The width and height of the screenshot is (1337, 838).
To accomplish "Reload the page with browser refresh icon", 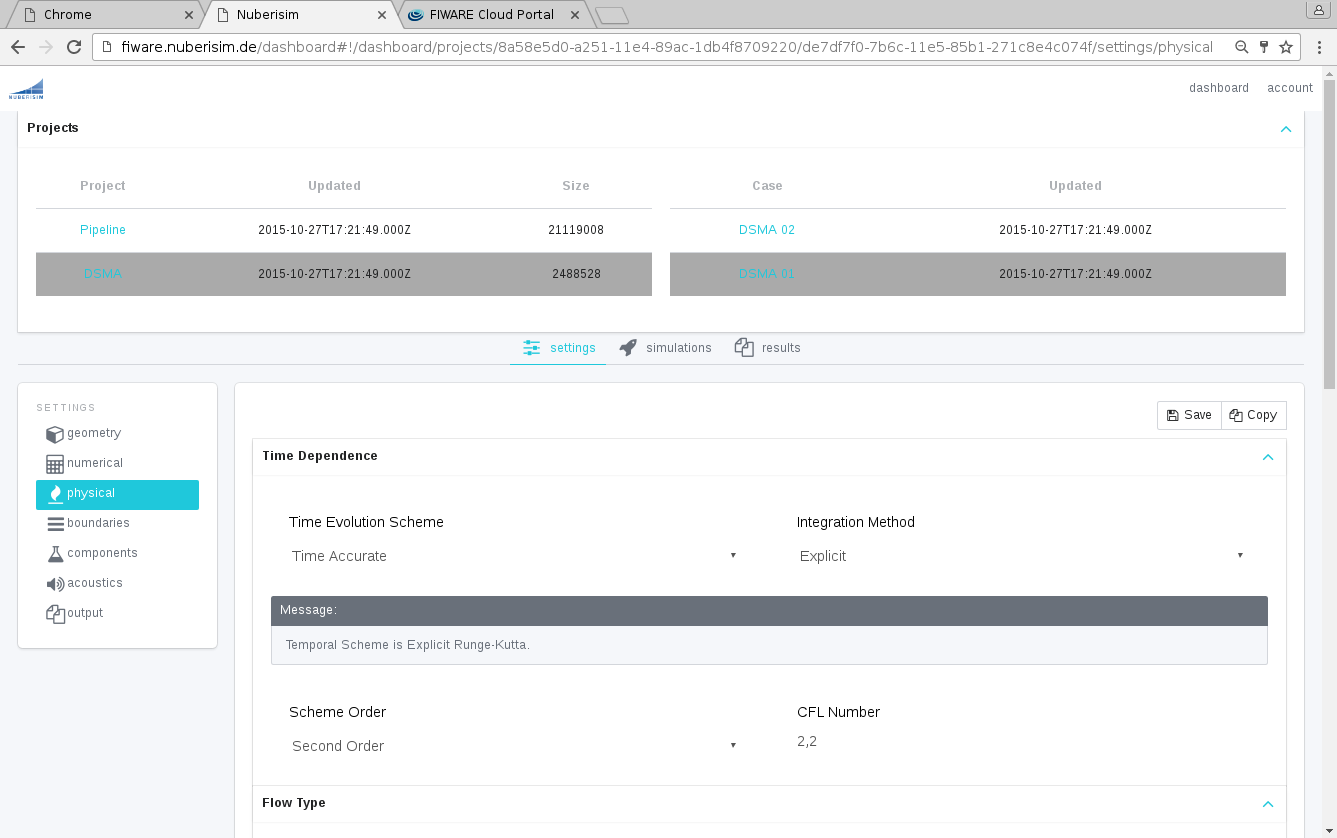I will (73, 47).
